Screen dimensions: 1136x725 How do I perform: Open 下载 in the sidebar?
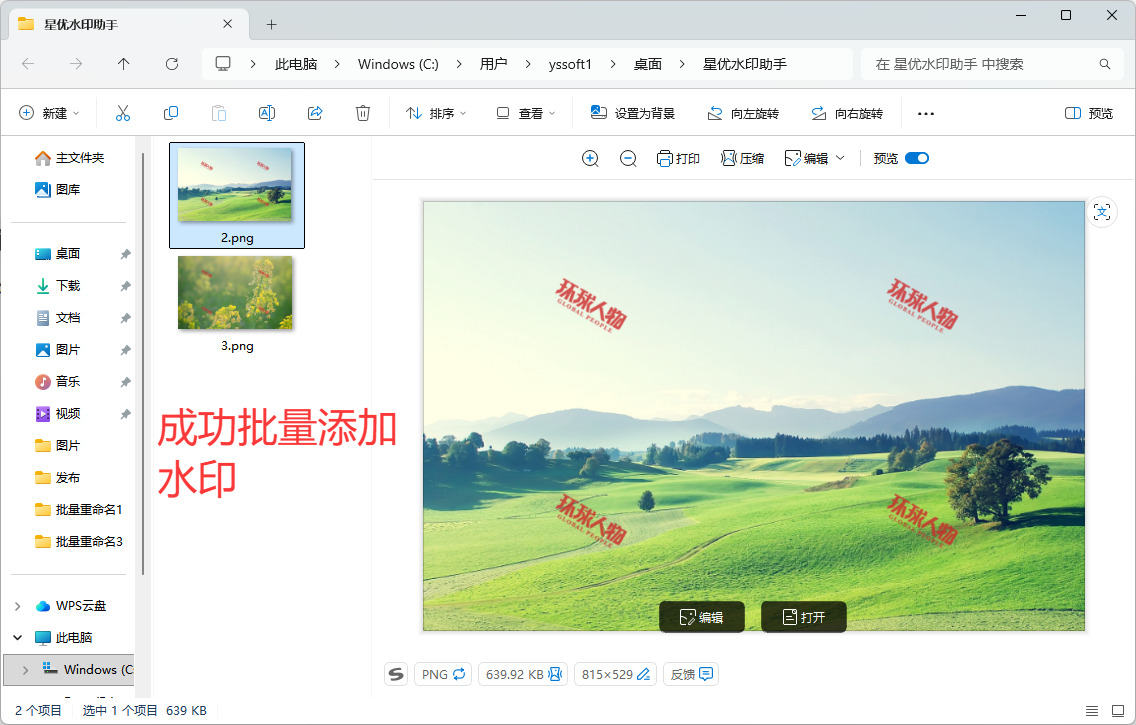pos(58,285)
